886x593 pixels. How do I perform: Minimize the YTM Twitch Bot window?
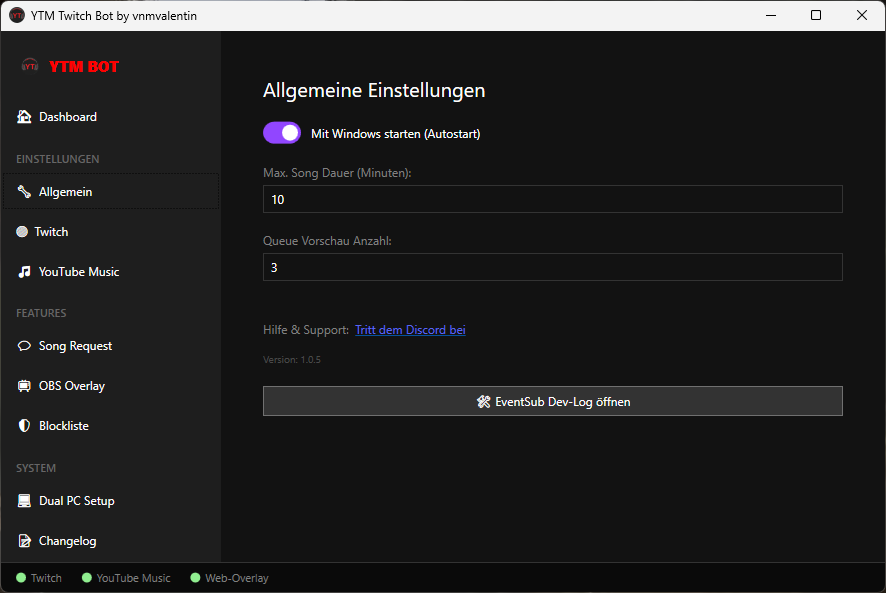(x=771, y=15)
